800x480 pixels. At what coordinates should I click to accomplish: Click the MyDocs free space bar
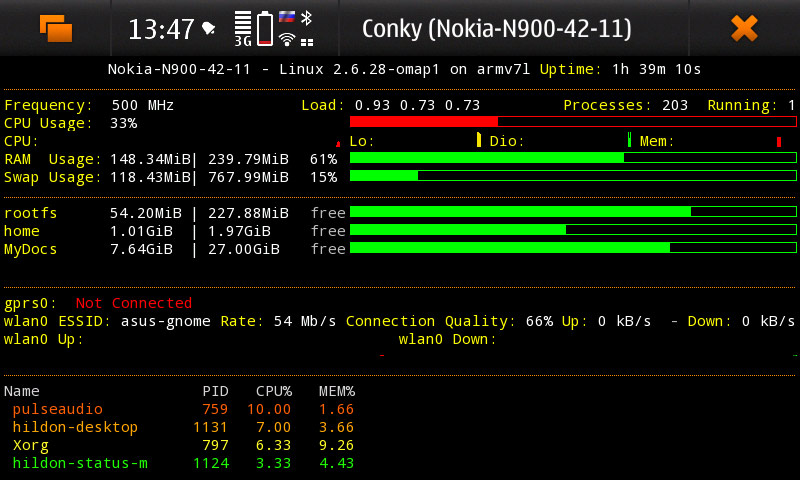pyautogui.click(x=573, y=248)
